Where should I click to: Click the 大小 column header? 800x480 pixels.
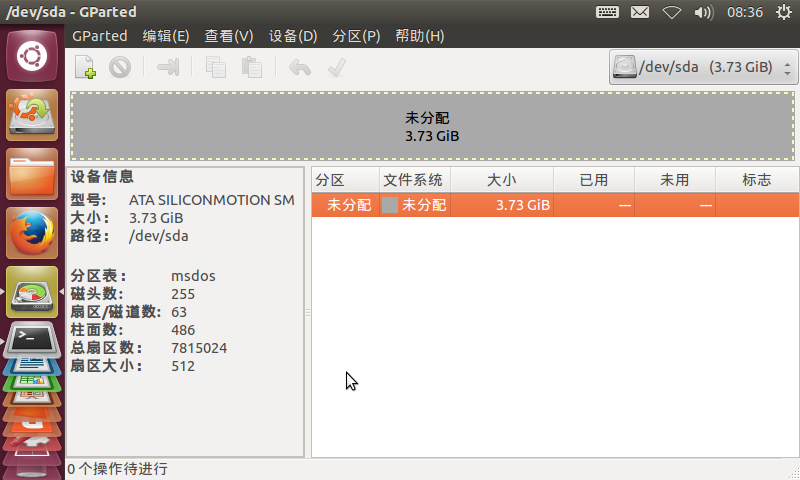(x=502, y=180)
